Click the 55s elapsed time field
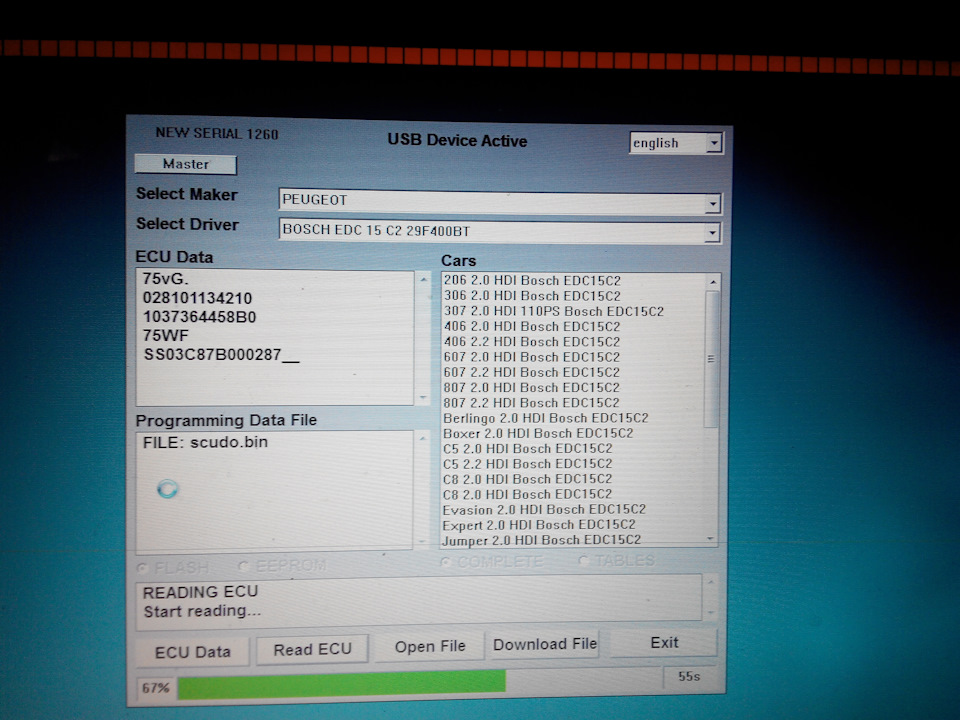 (689, 677)
